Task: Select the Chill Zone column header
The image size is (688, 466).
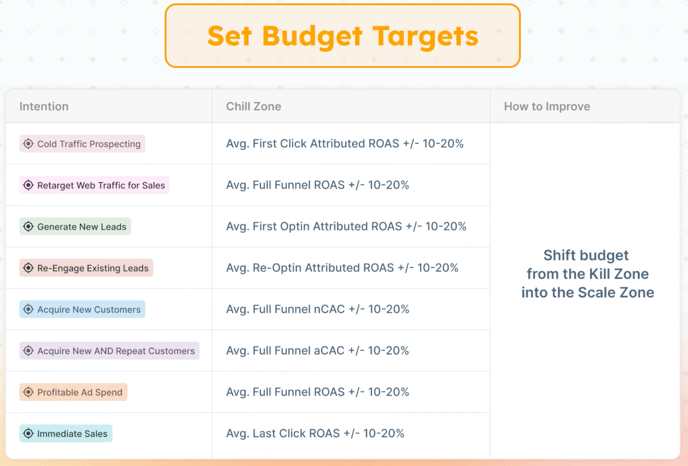Action: pyautogui.click(x=253, y=106)
